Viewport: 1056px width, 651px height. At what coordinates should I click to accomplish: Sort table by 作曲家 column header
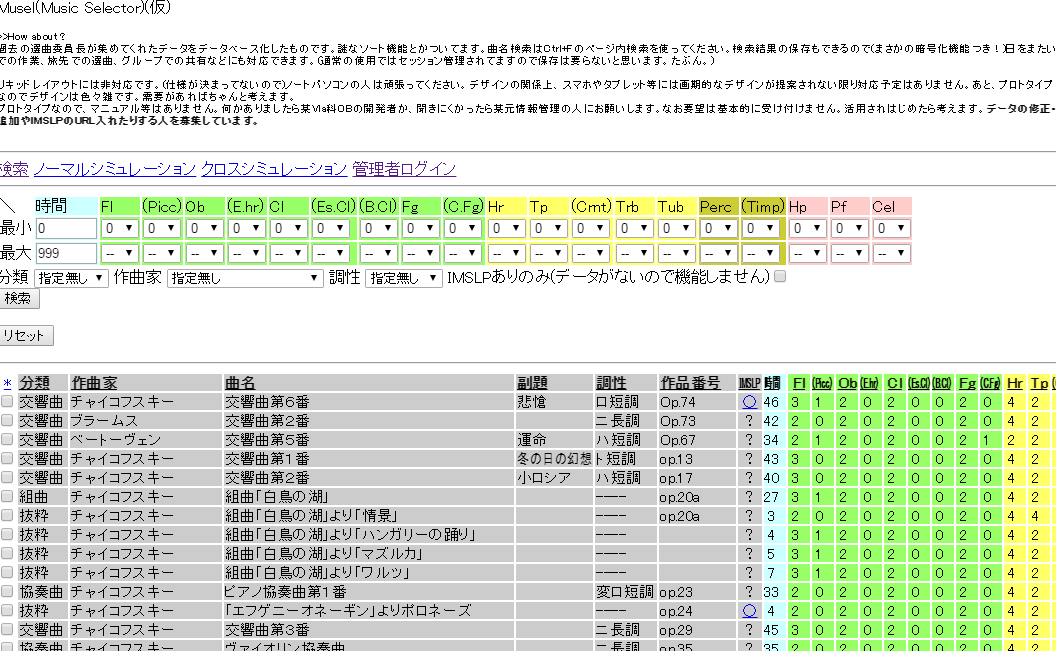coord(94,383)
